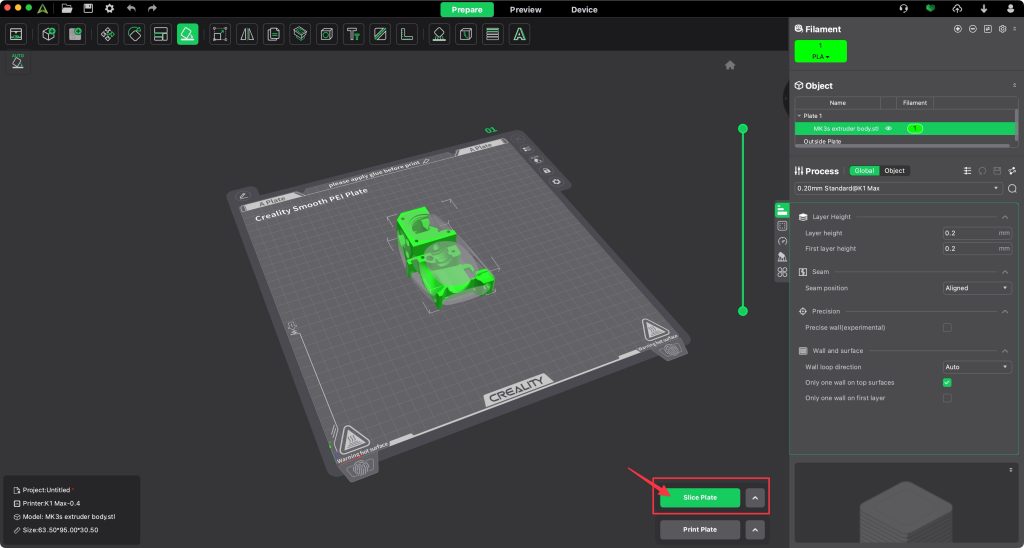Open the support settings tab icon

(782, 256)
